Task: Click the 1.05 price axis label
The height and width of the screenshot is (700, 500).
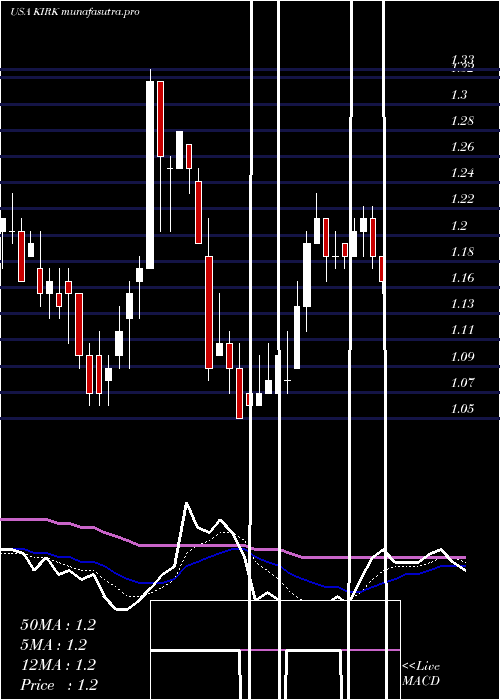Action: tap(462, 408)
